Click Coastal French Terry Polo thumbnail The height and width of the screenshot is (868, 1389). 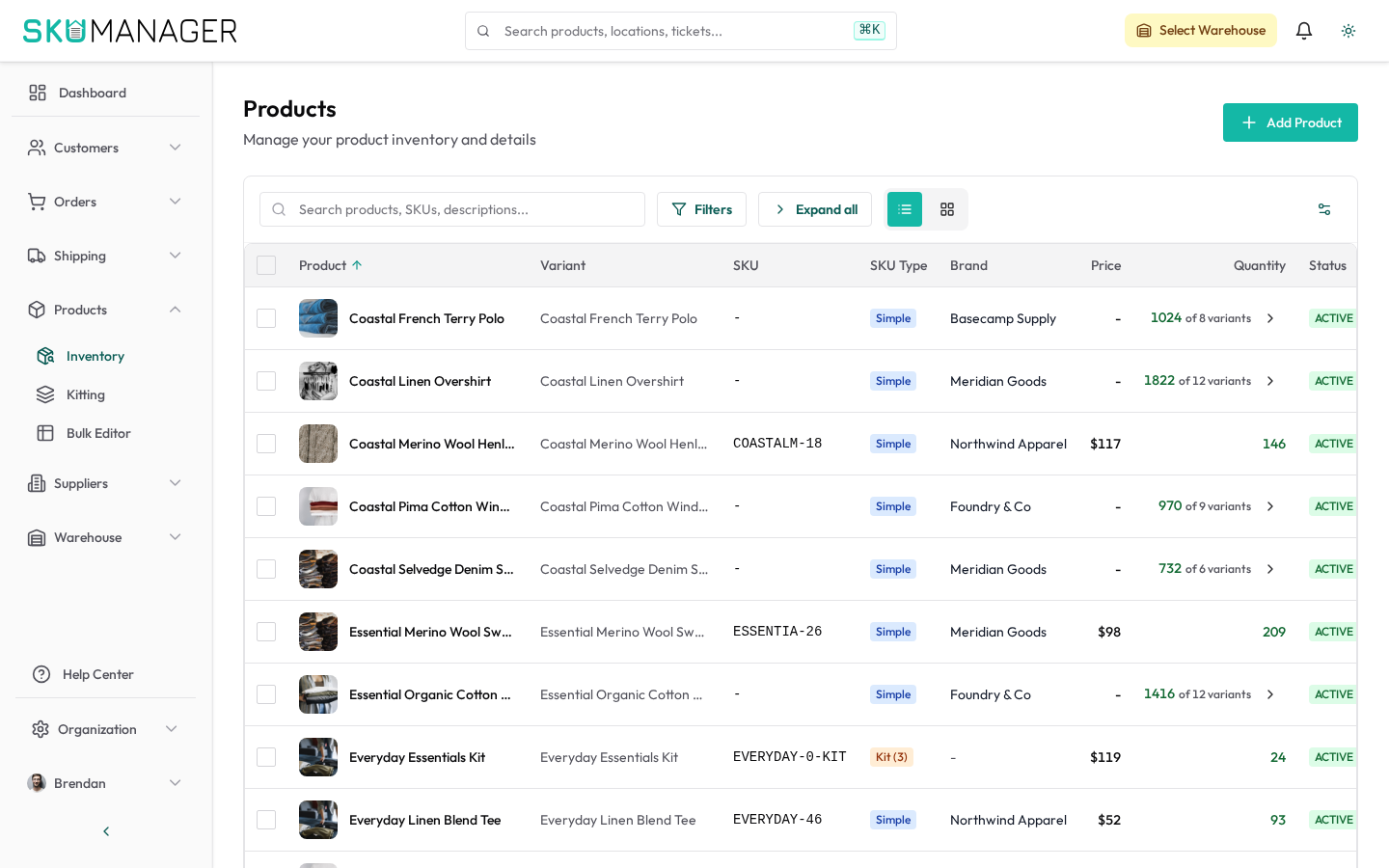click(x=318, y=318)
